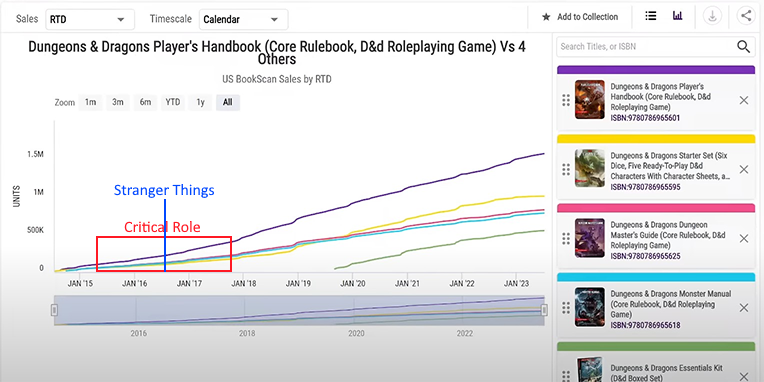The height and width of the screenshot is (382, 764).
Task: Click the left range navigator handle
Action: pyautogui.click(x=55, y=310)
